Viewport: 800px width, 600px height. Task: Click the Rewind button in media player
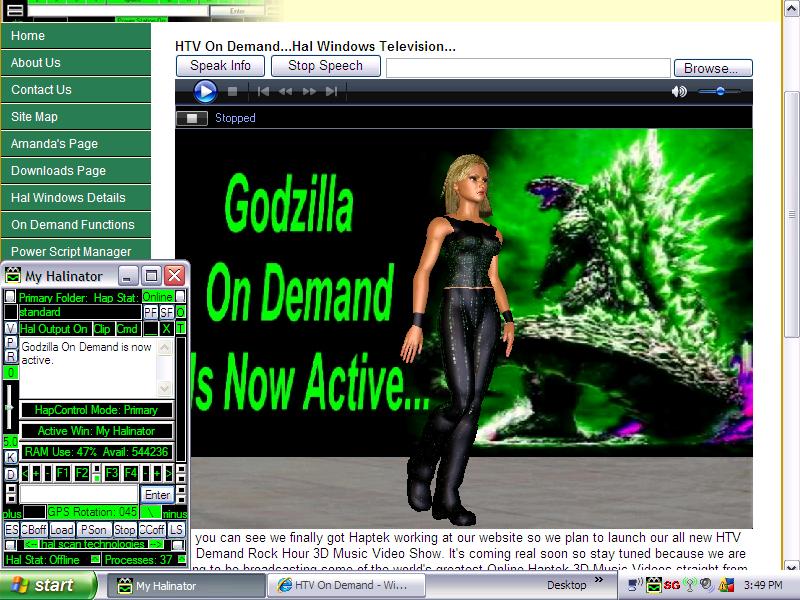(x=285, y=91)
